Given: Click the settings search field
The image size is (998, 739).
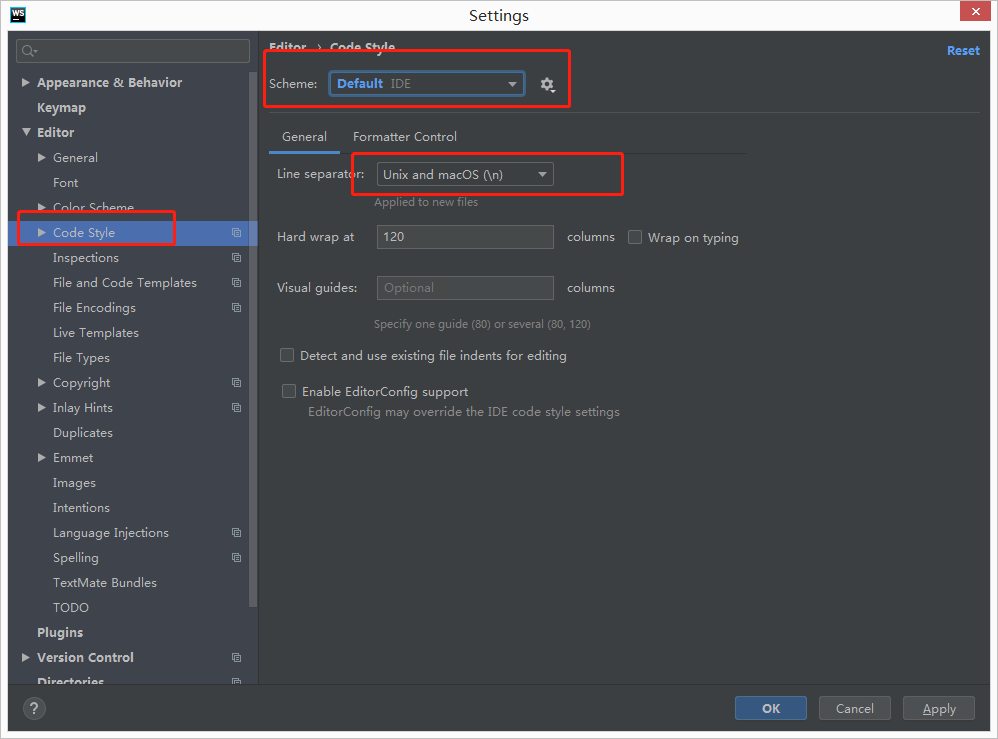Looking at the screenshot, I should coord(133,51).
